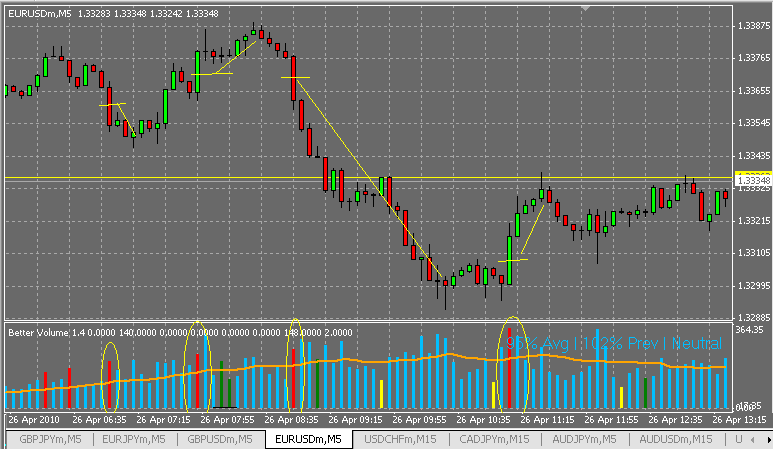Click the chart shift triangle marker at top

click(585, 8)
